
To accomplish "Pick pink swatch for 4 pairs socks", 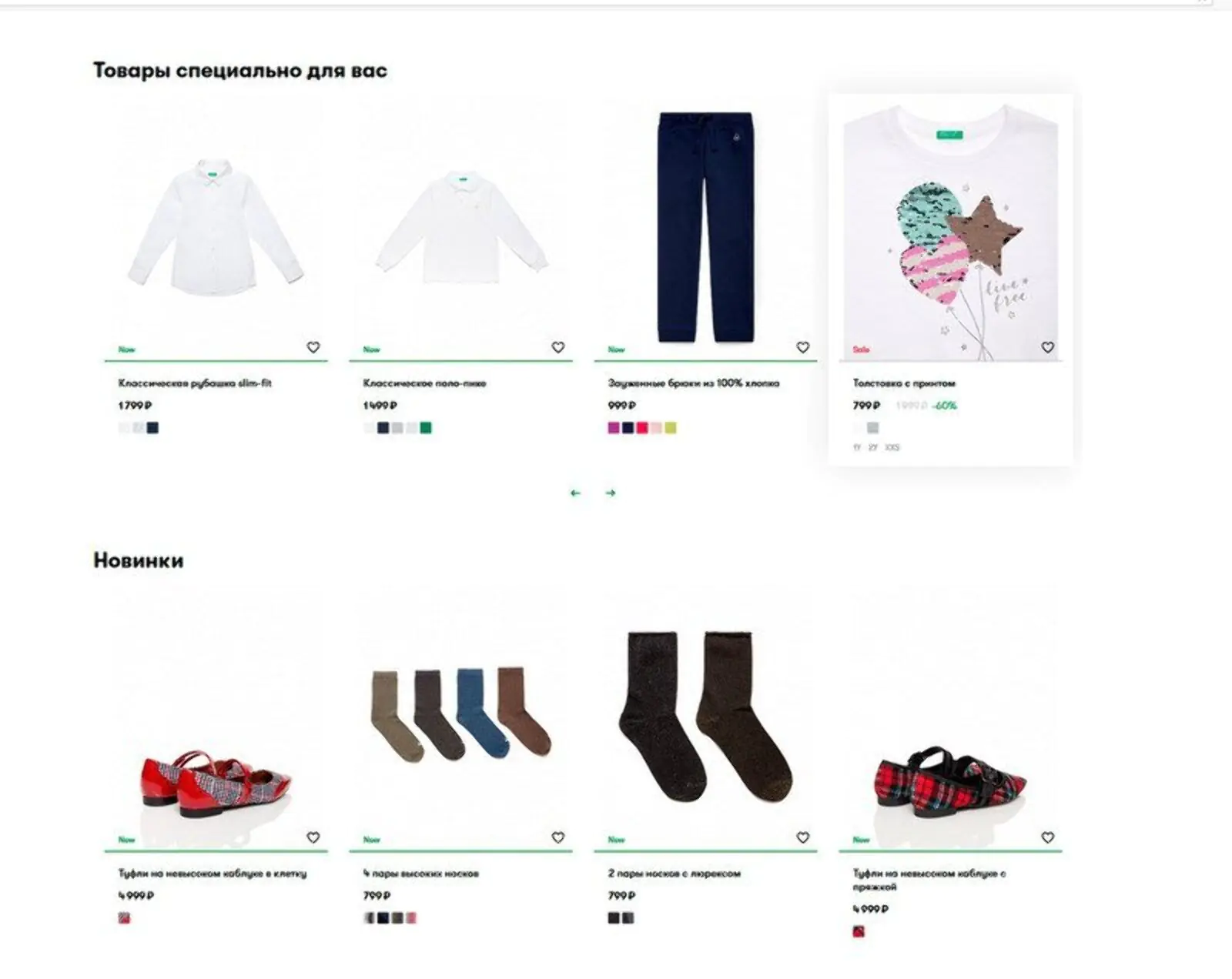I will 411,918.
